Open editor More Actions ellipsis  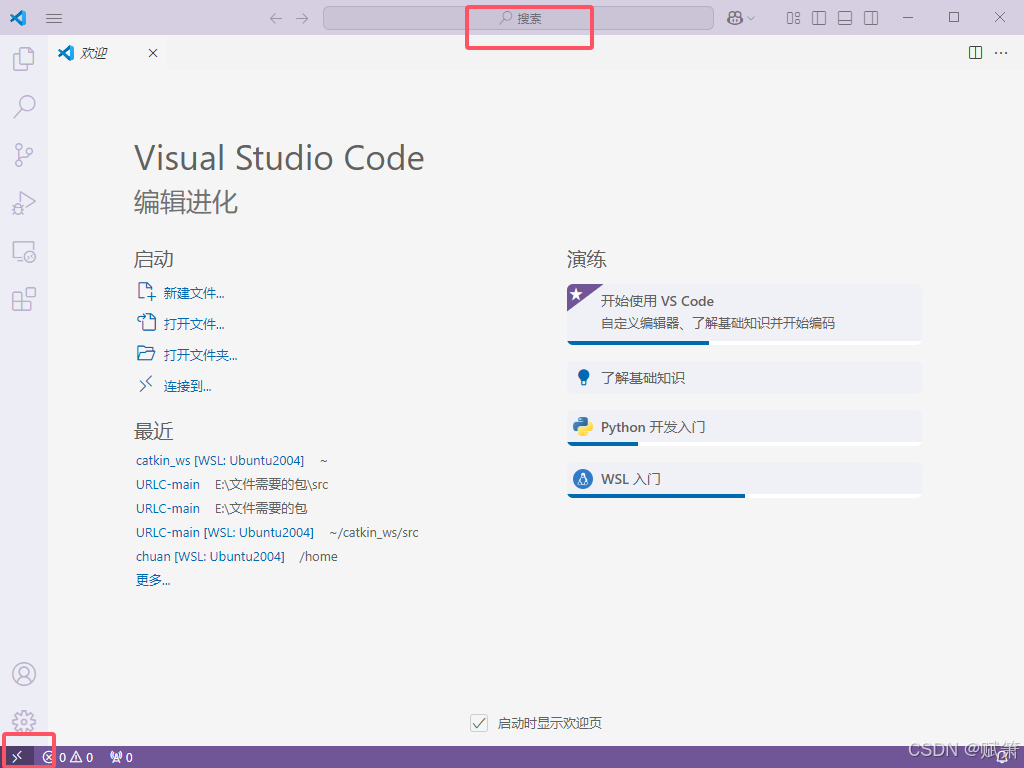click(x=1001, y=53)
